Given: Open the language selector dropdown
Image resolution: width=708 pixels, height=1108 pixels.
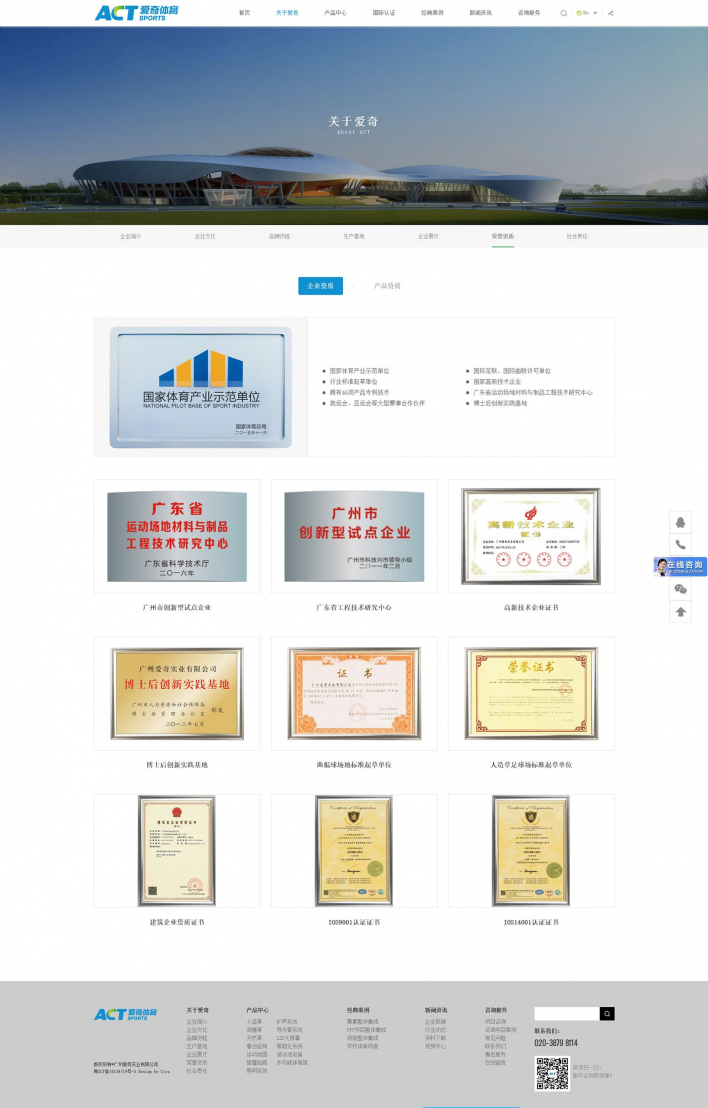Looking at the screenshot, I should (587, 13).
